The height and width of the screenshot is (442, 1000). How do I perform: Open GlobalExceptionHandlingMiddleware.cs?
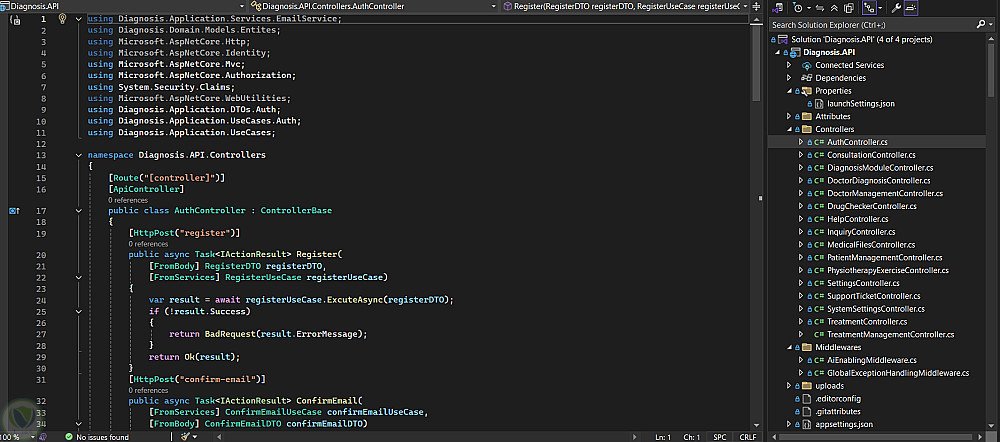[x=898, y=373]
